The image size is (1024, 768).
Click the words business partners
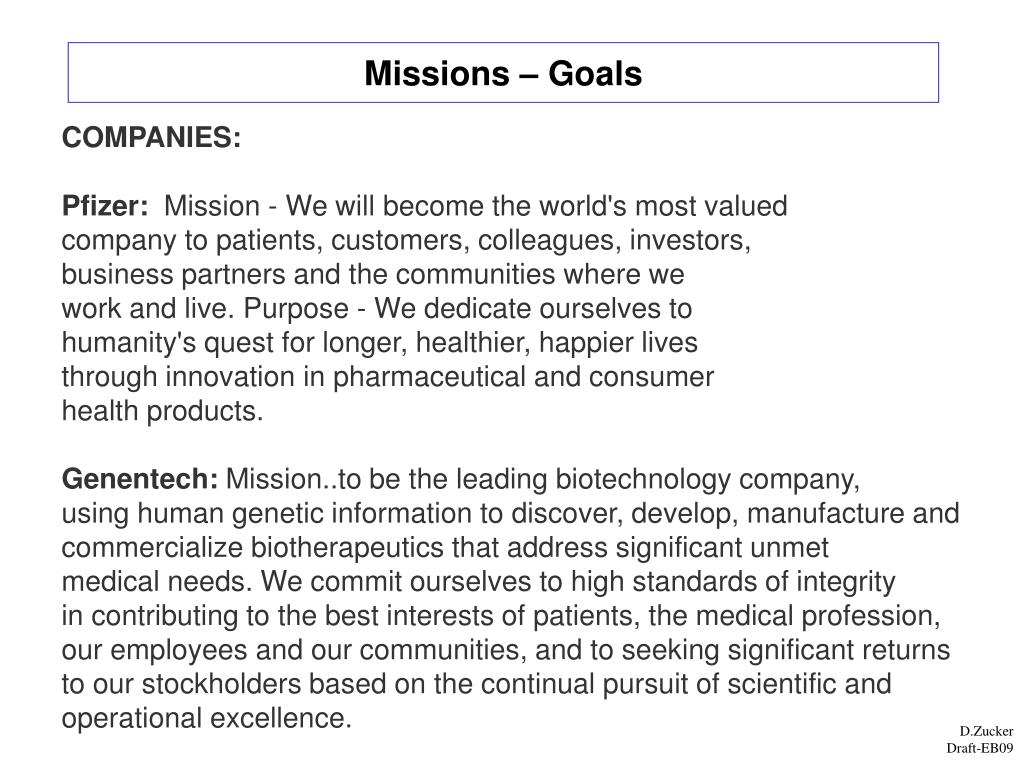click(x=173, y=274)
